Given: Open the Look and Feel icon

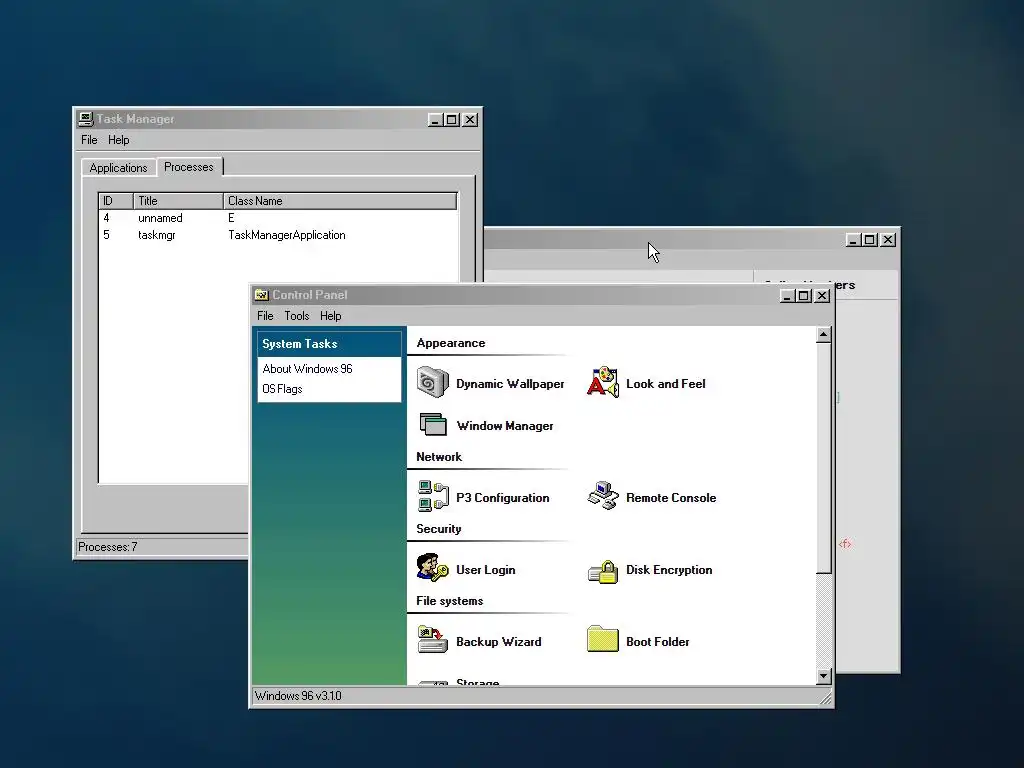Looking at the screenshot, I should click(x=603, y=383).
